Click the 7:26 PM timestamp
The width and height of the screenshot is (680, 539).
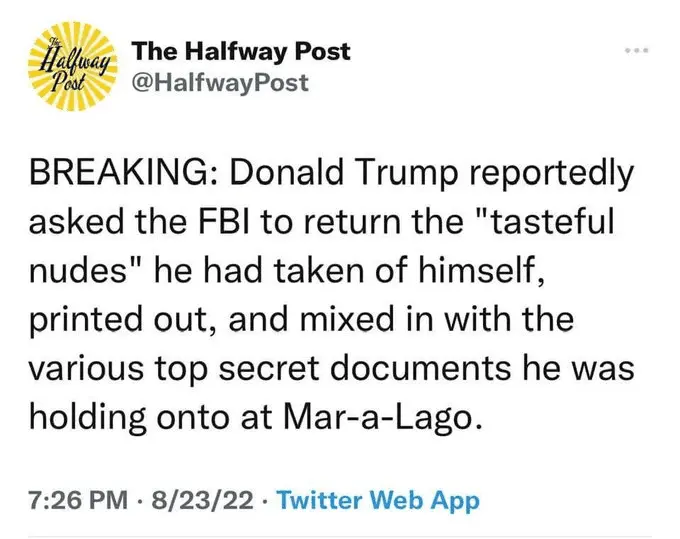[73, 499]
